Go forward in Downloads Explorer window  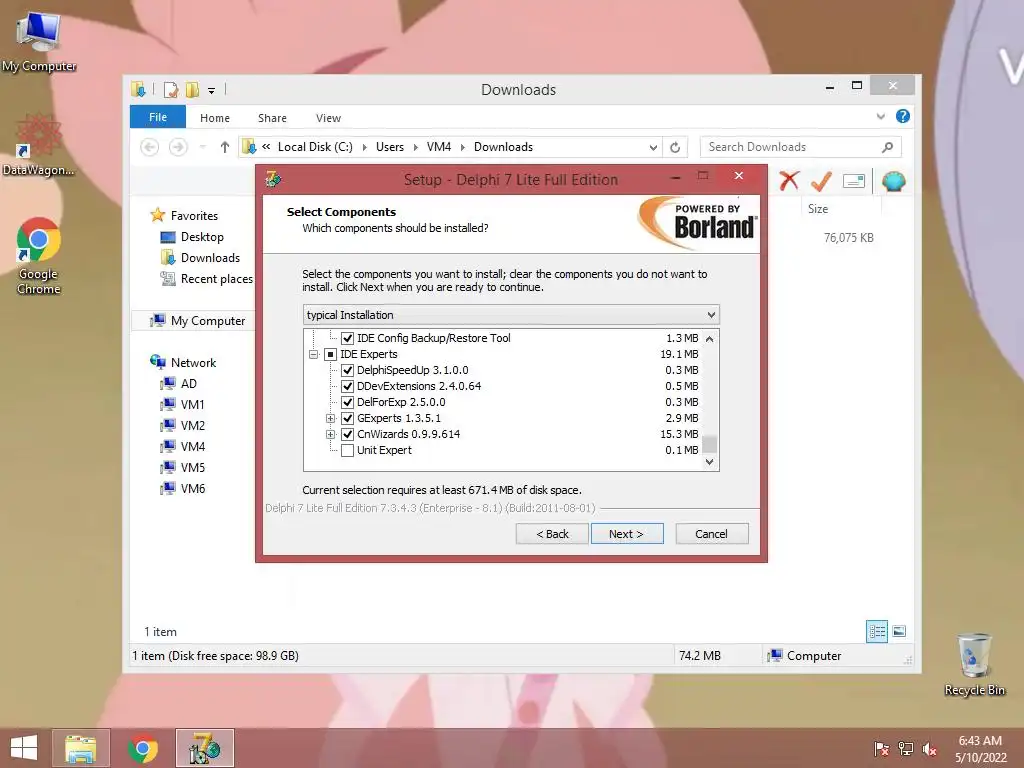178,147
